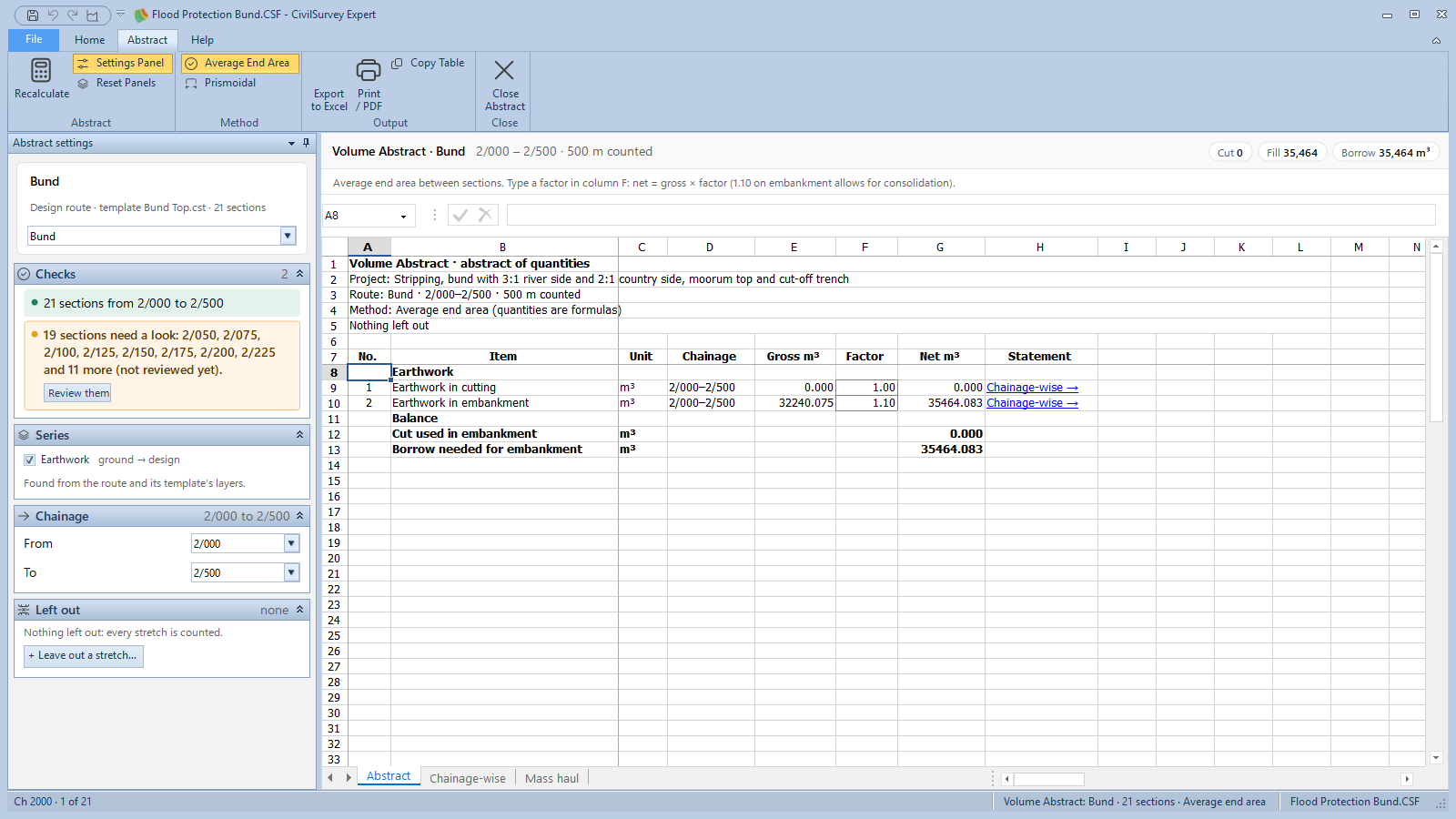Open the A8 name box dropdown

coord(403,217)
